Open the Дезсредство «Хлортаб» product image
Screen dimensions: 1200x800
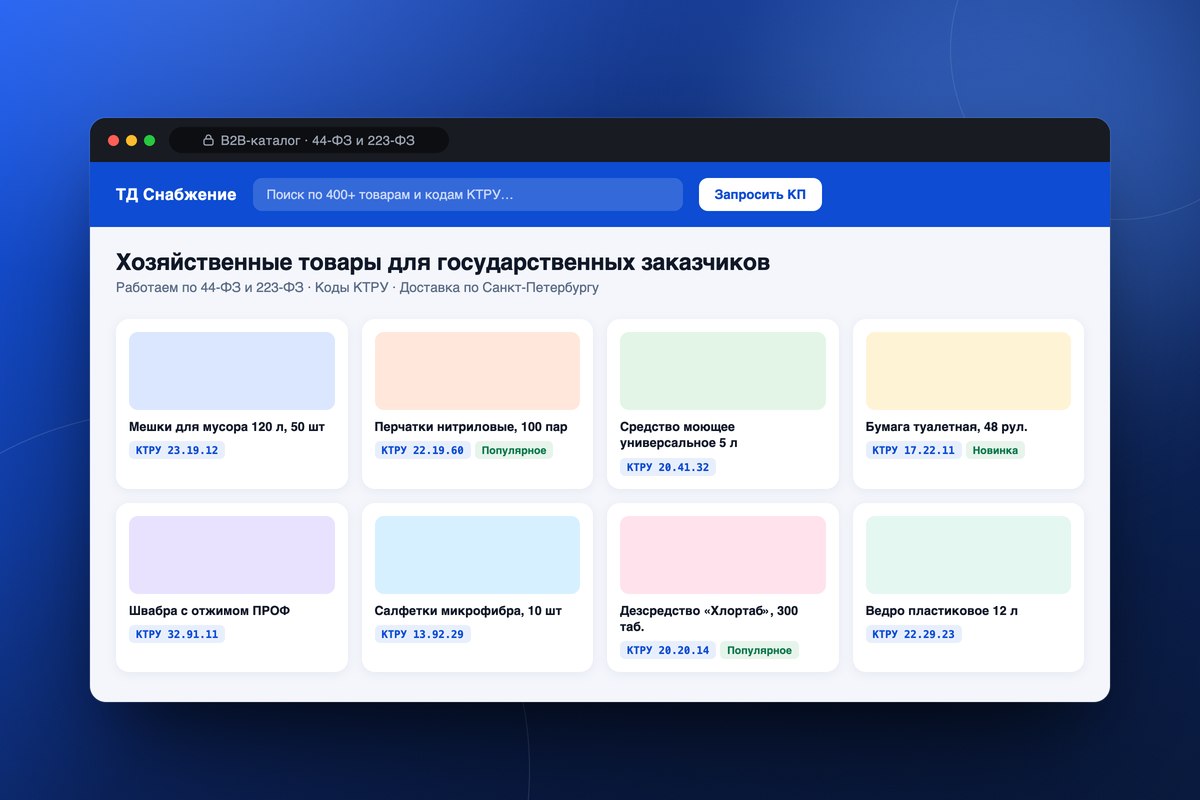[723, 555]
